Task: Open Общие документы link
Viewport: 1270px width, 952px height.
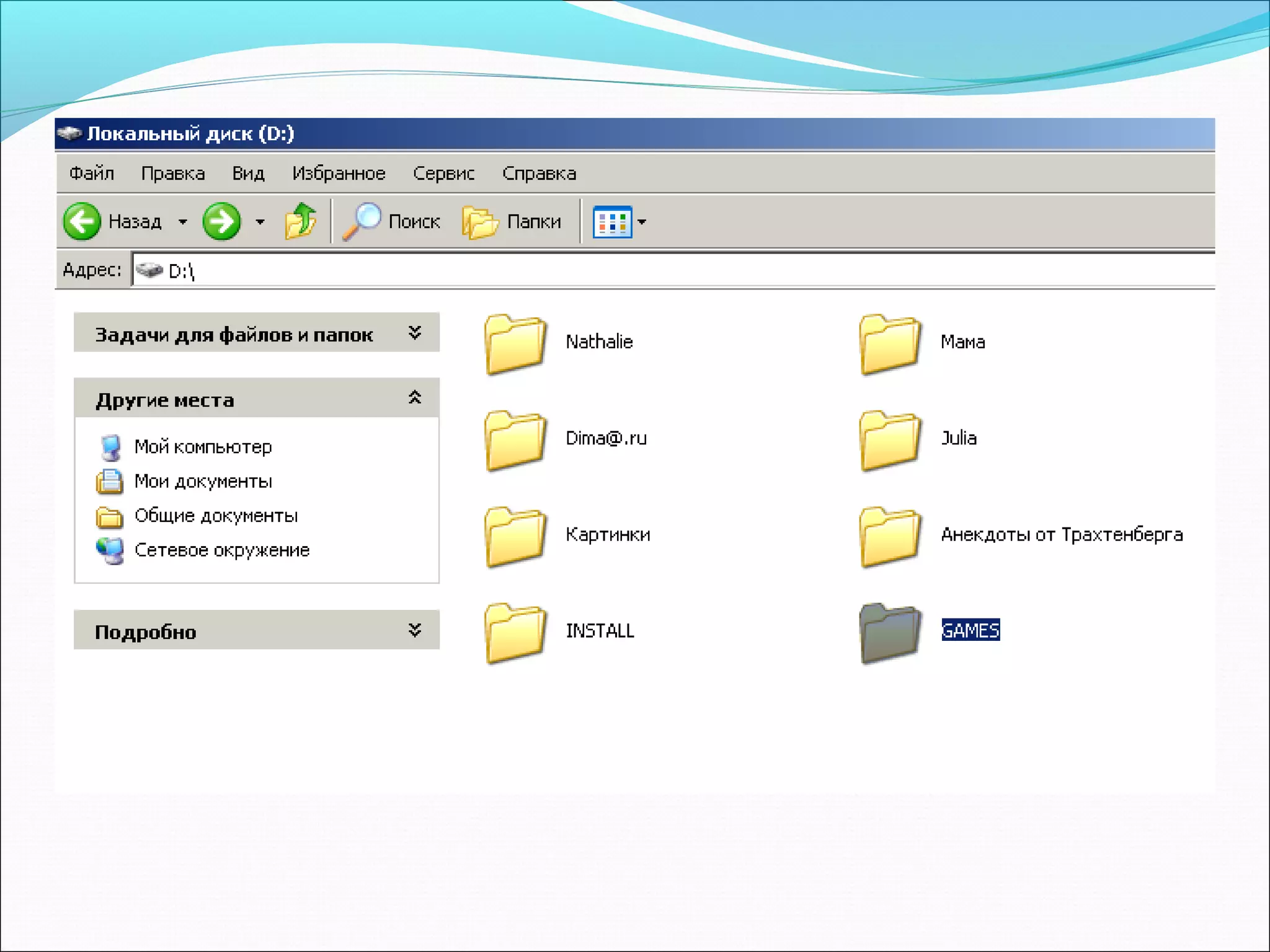Action: pos(215,516)
